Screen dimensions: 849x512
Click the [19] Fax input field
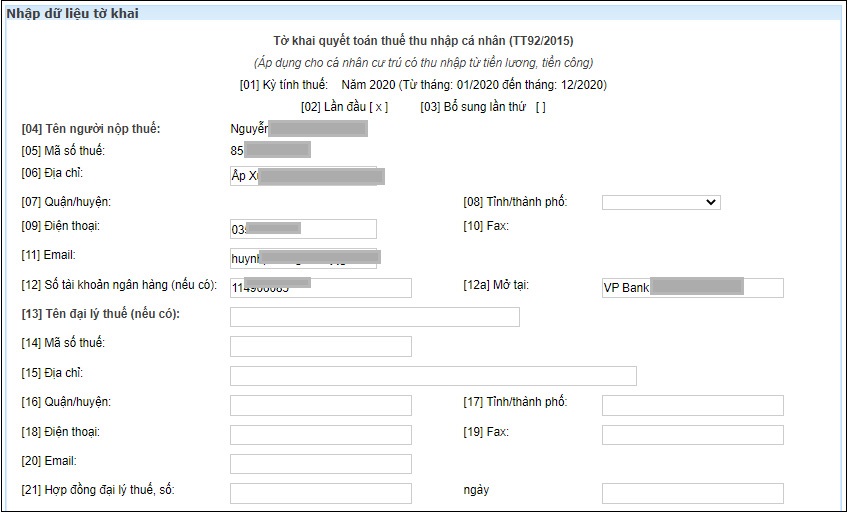pyautogui.click(x=692, y=435)
